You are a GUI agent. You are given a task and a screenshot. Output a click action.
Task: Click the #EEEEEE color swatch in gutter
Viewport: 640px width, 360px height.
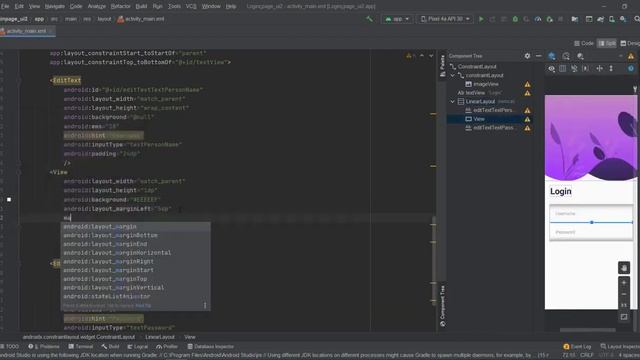pos(9,200)
